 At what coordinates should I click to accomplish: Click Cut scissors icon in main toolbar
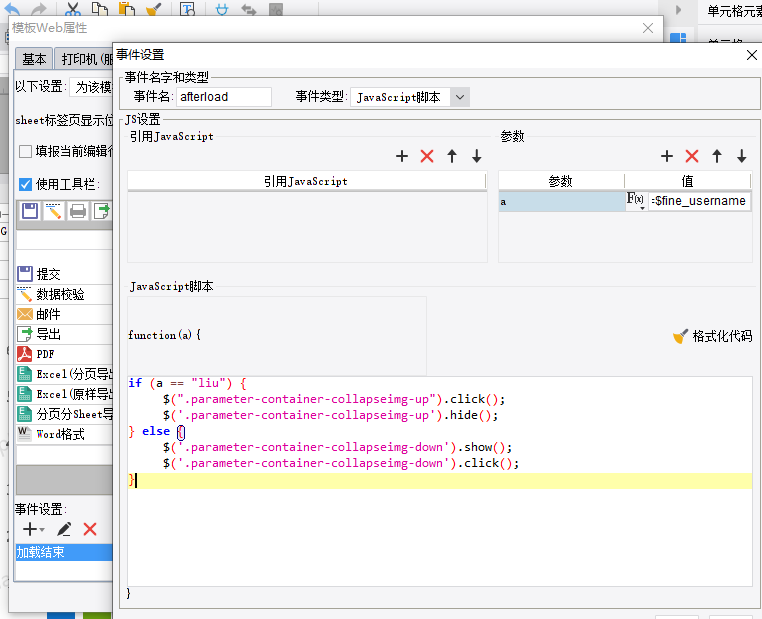point(72,8)
